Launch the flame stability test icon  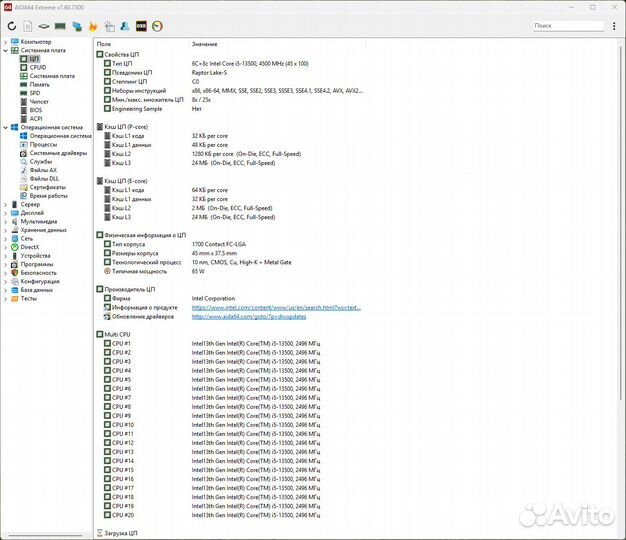[93, 25]
